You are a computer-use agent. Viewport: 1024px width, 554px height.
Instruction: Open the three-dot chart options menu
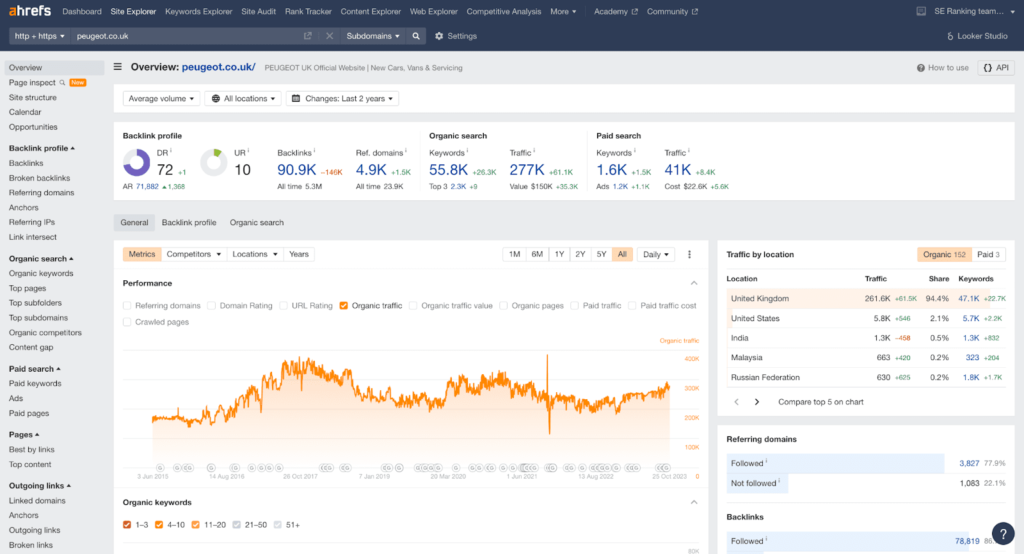click(x=690, y=254)
